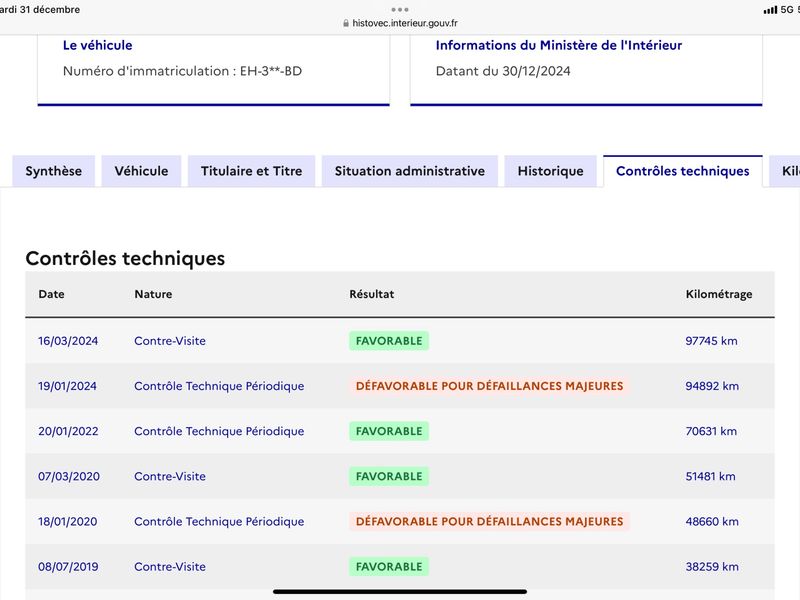Screen dimensions: 800x600
Task: Click the Résultat column header
Action: (371, 294)
